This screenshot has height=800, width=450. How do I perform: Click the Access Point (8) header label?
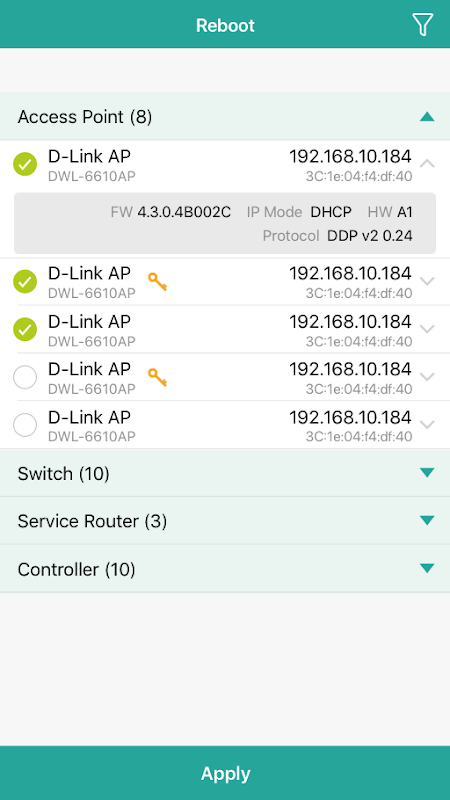pos(85,117)
